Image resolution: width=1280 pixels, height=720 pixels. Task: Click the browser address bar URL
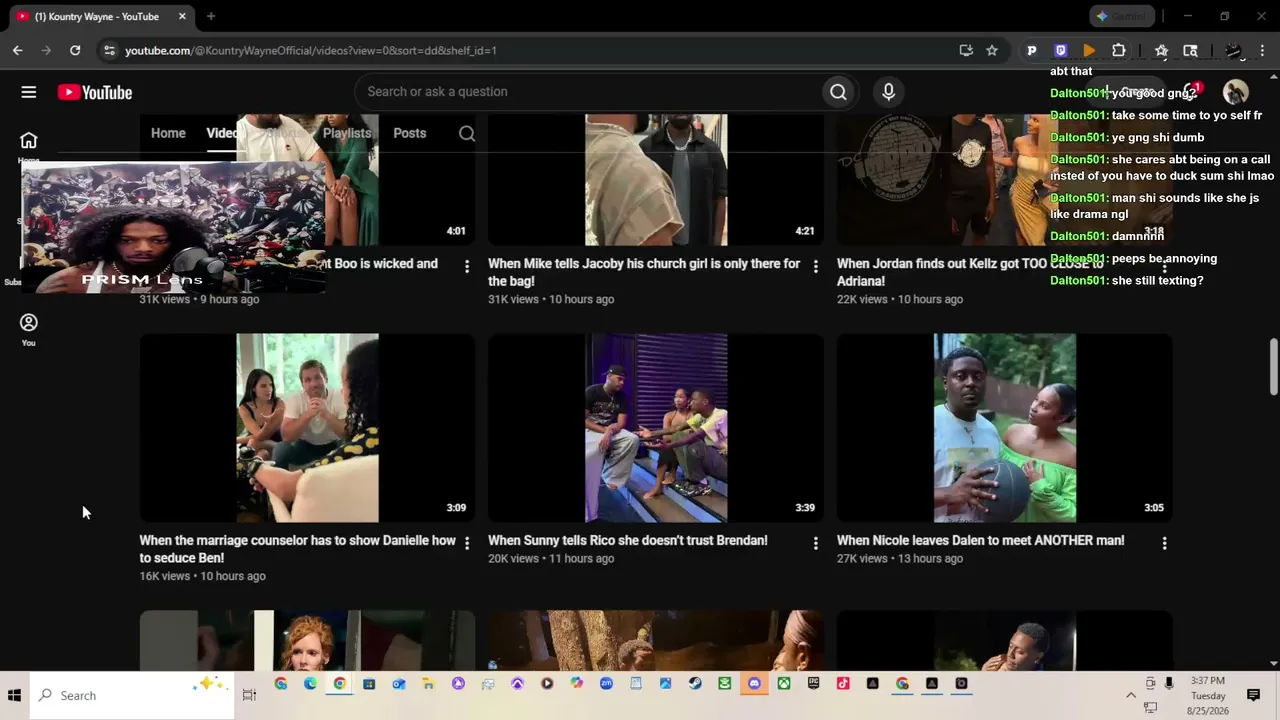[311, 50]
